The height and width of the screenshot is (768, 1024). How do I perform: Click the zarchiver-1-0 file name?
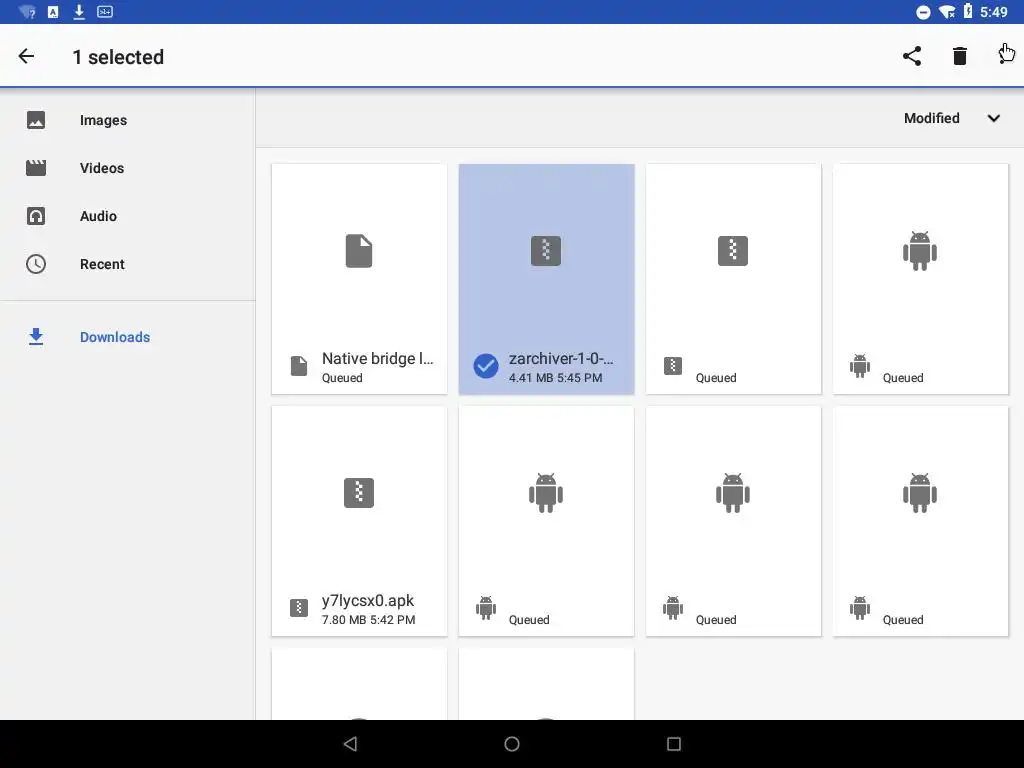[561, 359]
